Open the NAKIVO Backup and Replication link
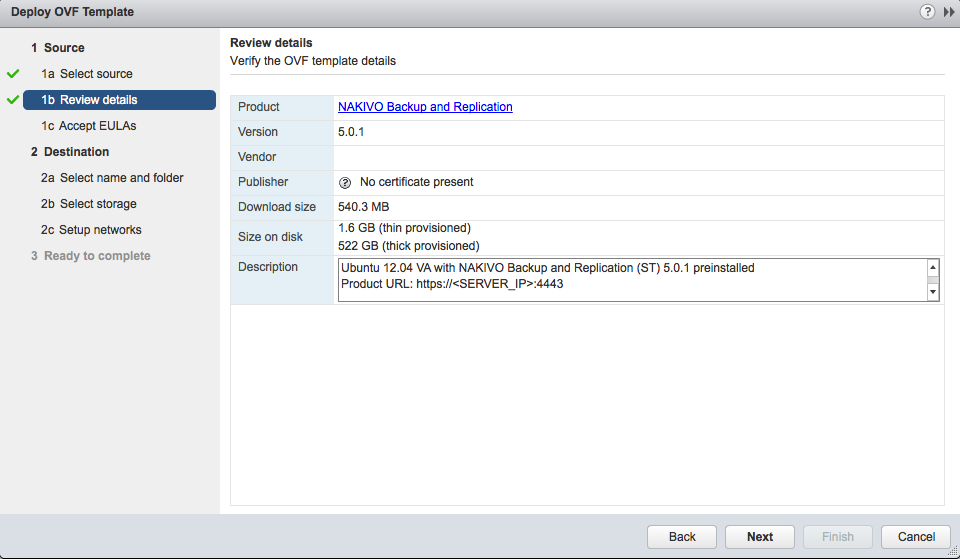This screenshot has width=960, height=559. pyautogui.click(x=425, y=107)
